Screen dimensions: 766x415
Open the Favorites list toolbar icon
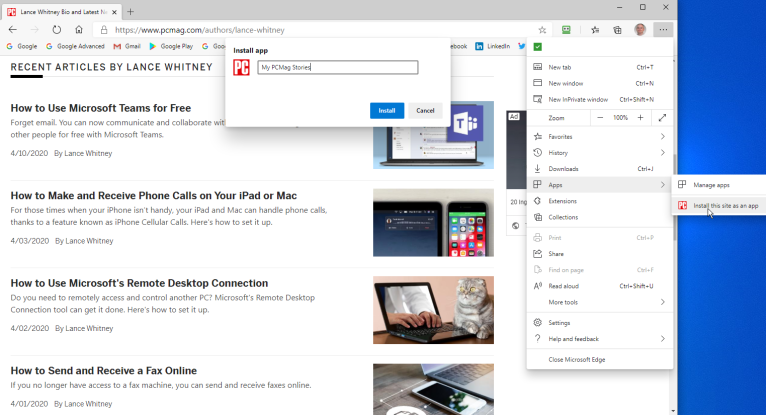595,30
